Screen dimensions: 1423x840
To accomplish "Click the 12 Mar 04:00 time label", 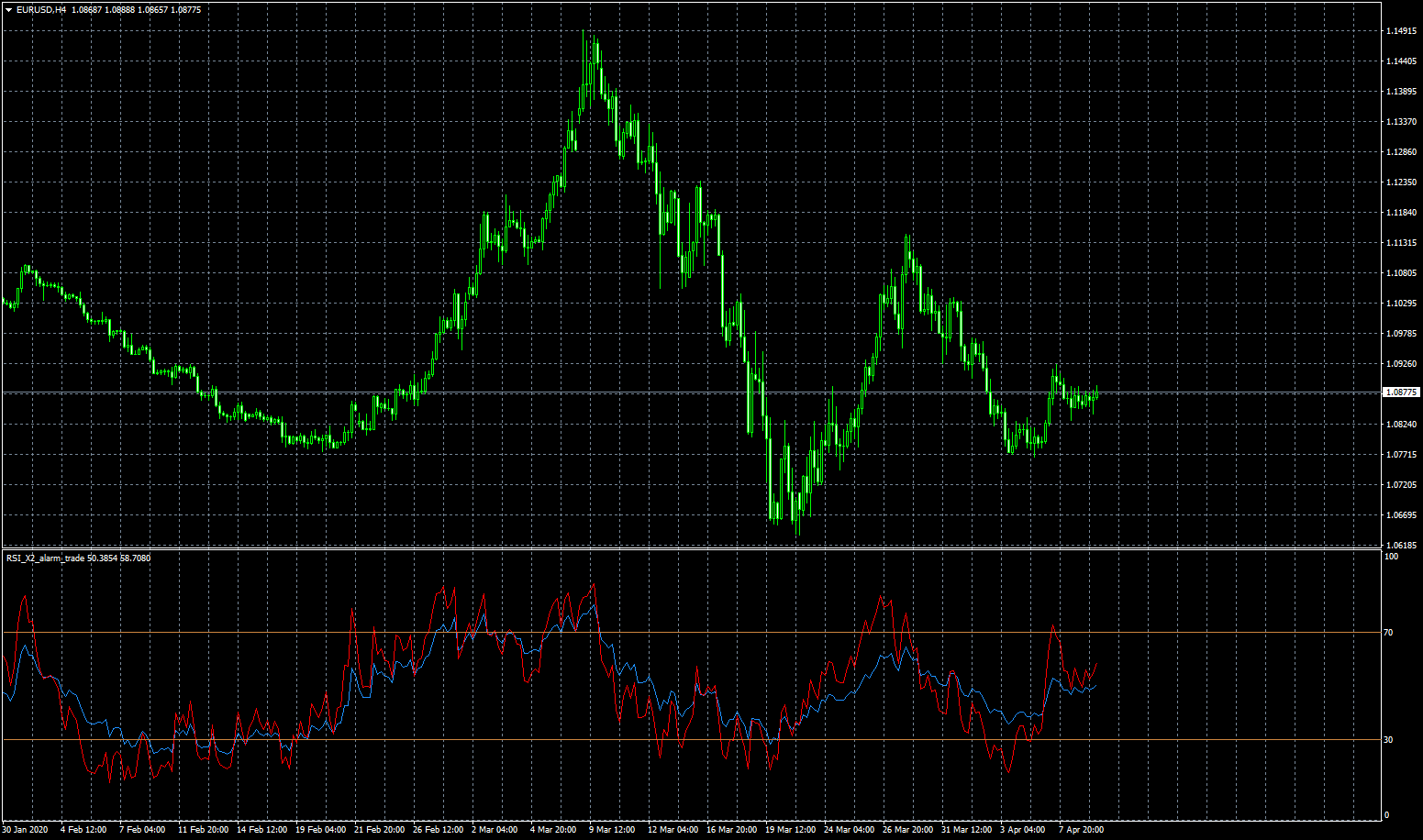I will pyautogui.click(x=673, y=830).
